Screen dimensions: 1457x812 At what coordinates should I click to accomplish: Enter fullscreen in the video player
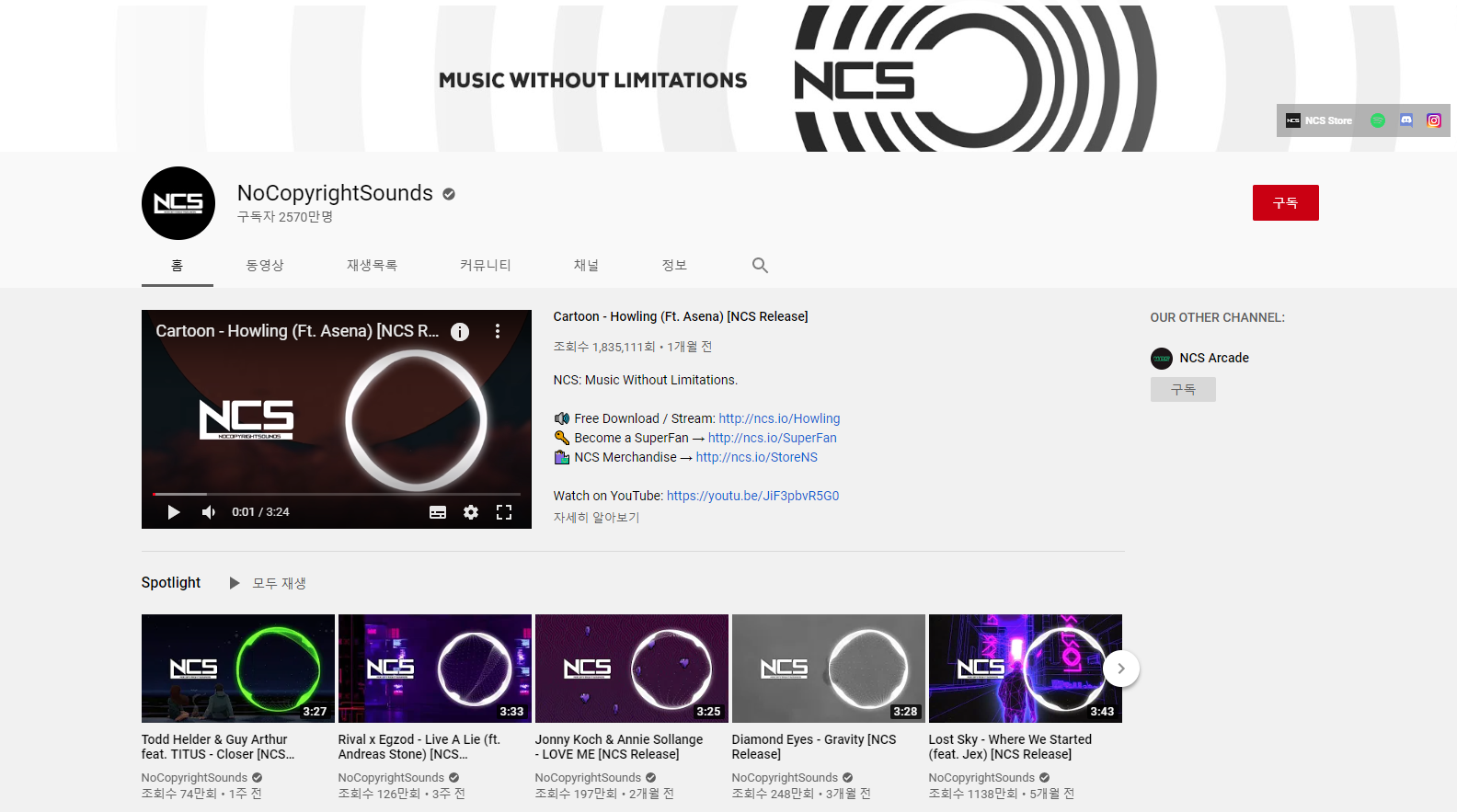[x=504, y=512]
